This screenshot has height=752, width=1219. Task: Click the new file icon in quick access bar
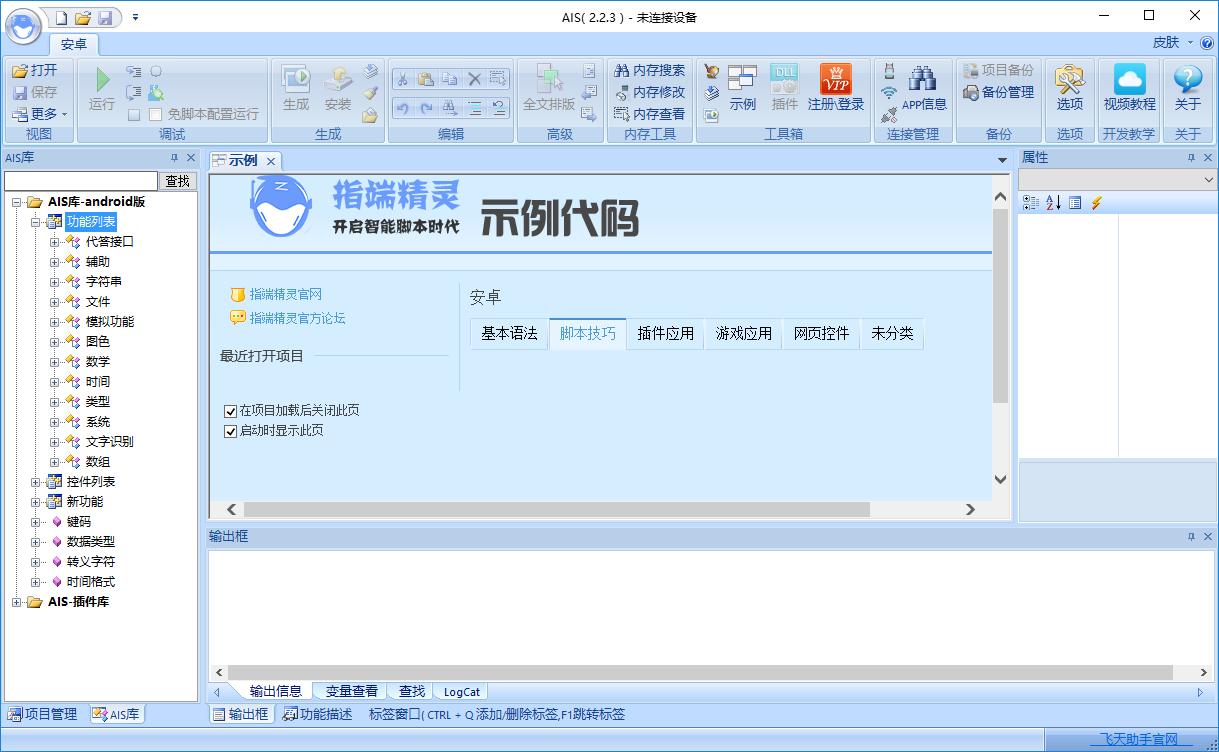62,17
